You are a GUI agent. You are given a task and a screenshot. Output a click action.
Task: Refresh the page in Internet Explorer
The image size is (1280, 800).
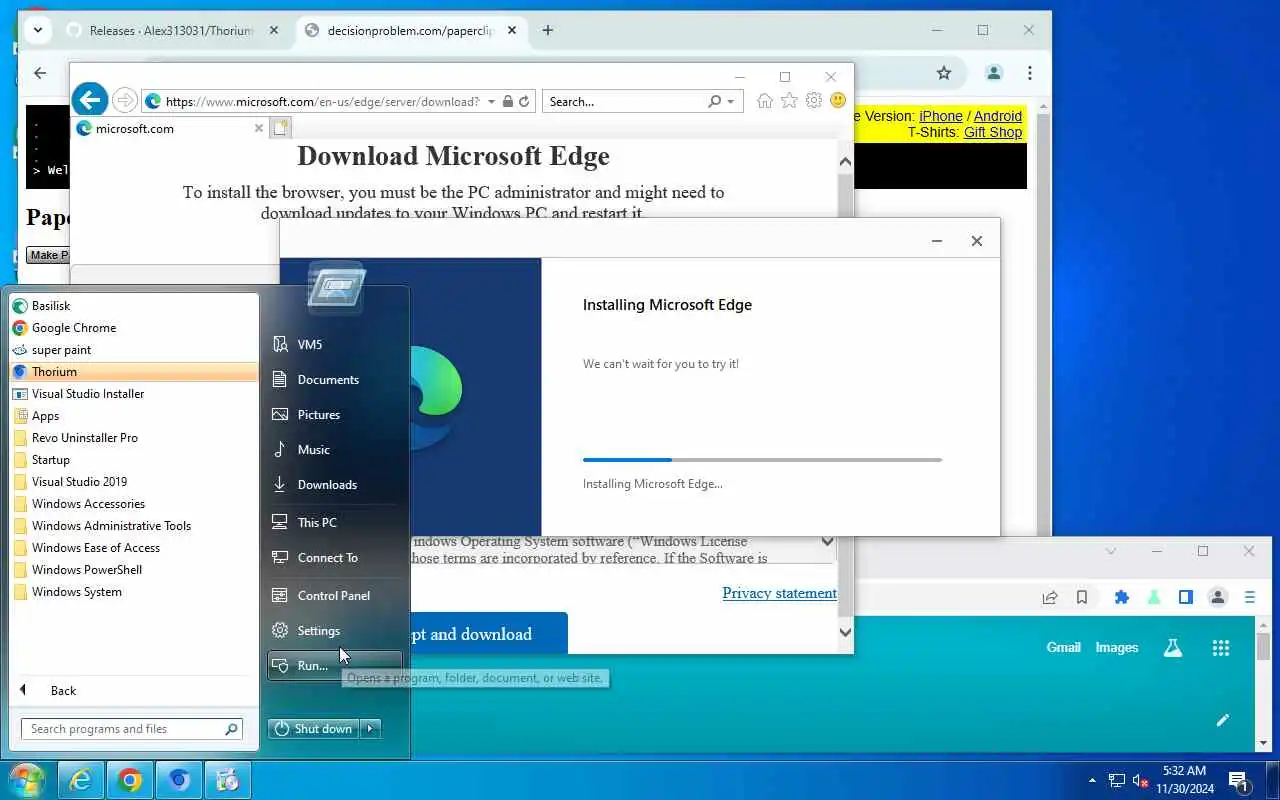click(524, 101)
